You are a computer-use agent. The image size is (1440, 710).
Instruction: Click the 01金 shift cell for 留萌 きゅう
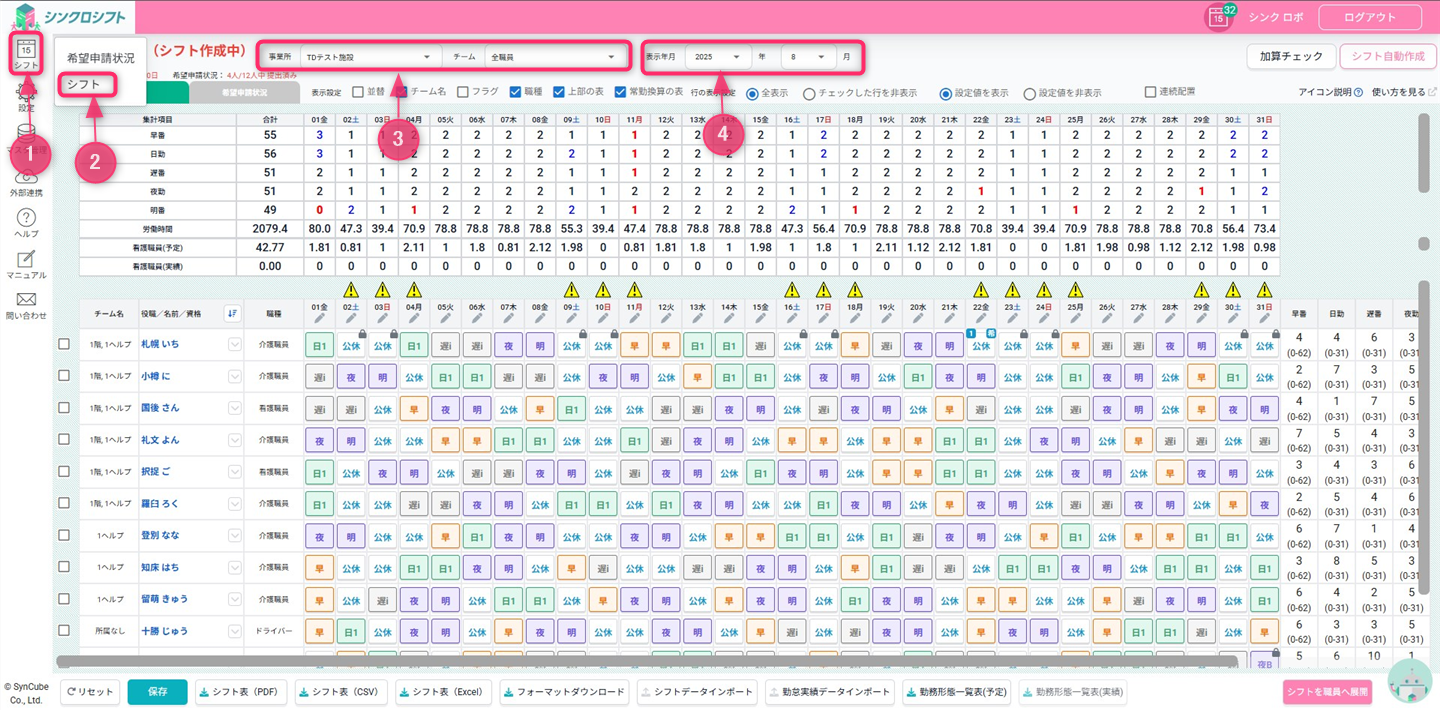pos(319,600)
